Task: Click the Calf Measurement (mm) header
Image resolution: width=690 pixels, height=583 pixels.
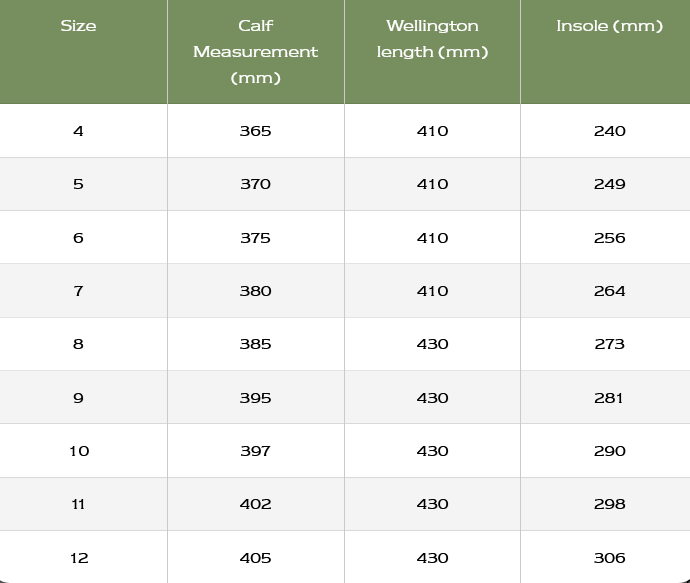Action: [256, 52]
